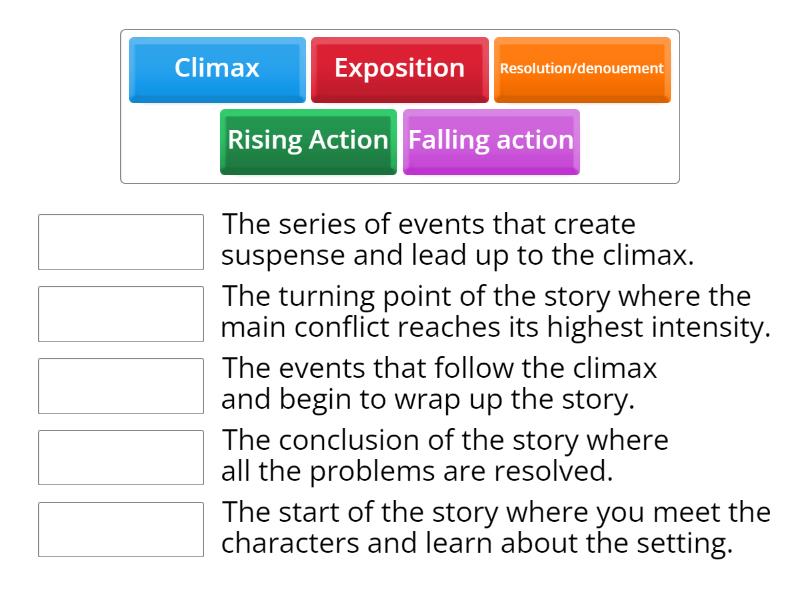
Task: Click the second empty answer box
Action: (x=120, y=312)
